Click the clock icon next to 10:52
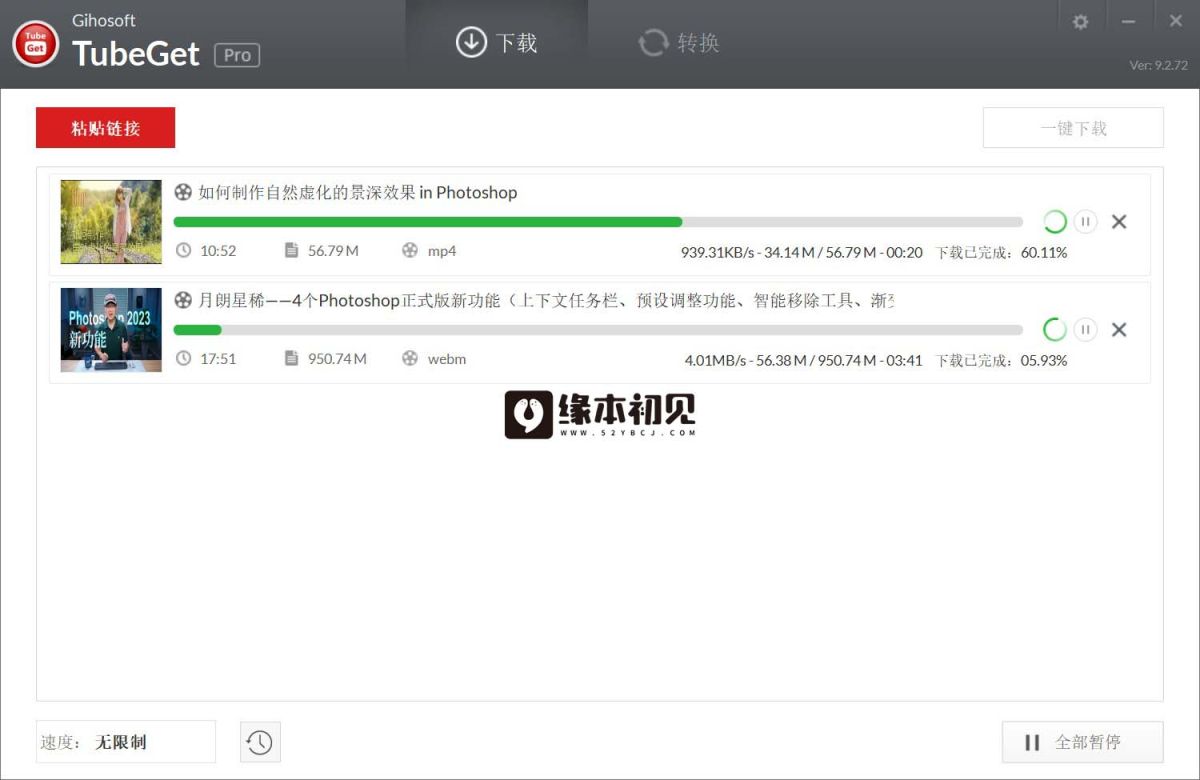This screenshot has height=780, width=1200. [x=183, y=250]
